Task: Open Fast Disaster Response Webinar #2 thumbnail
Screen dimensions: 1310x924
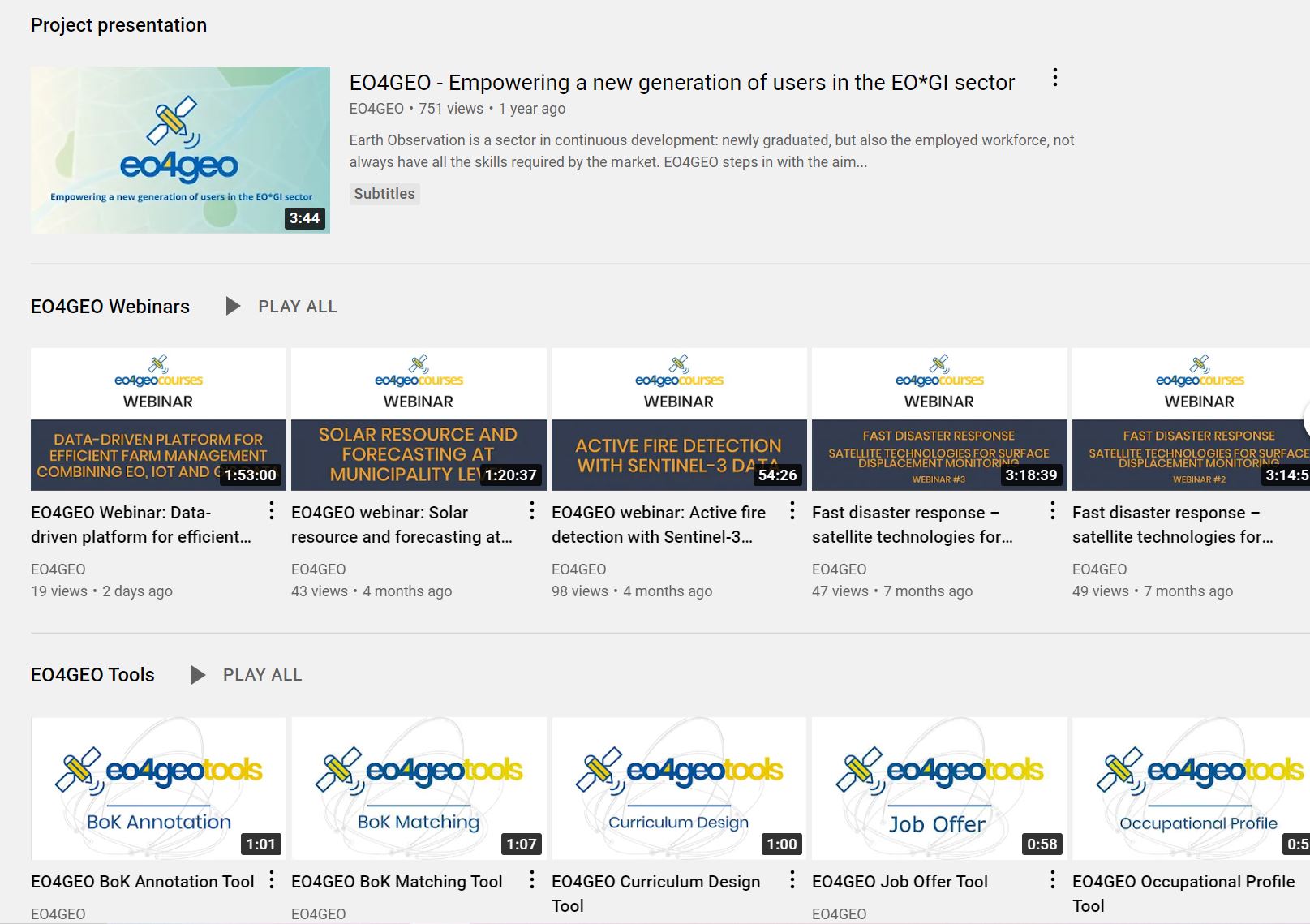Action: point(1191,419)
